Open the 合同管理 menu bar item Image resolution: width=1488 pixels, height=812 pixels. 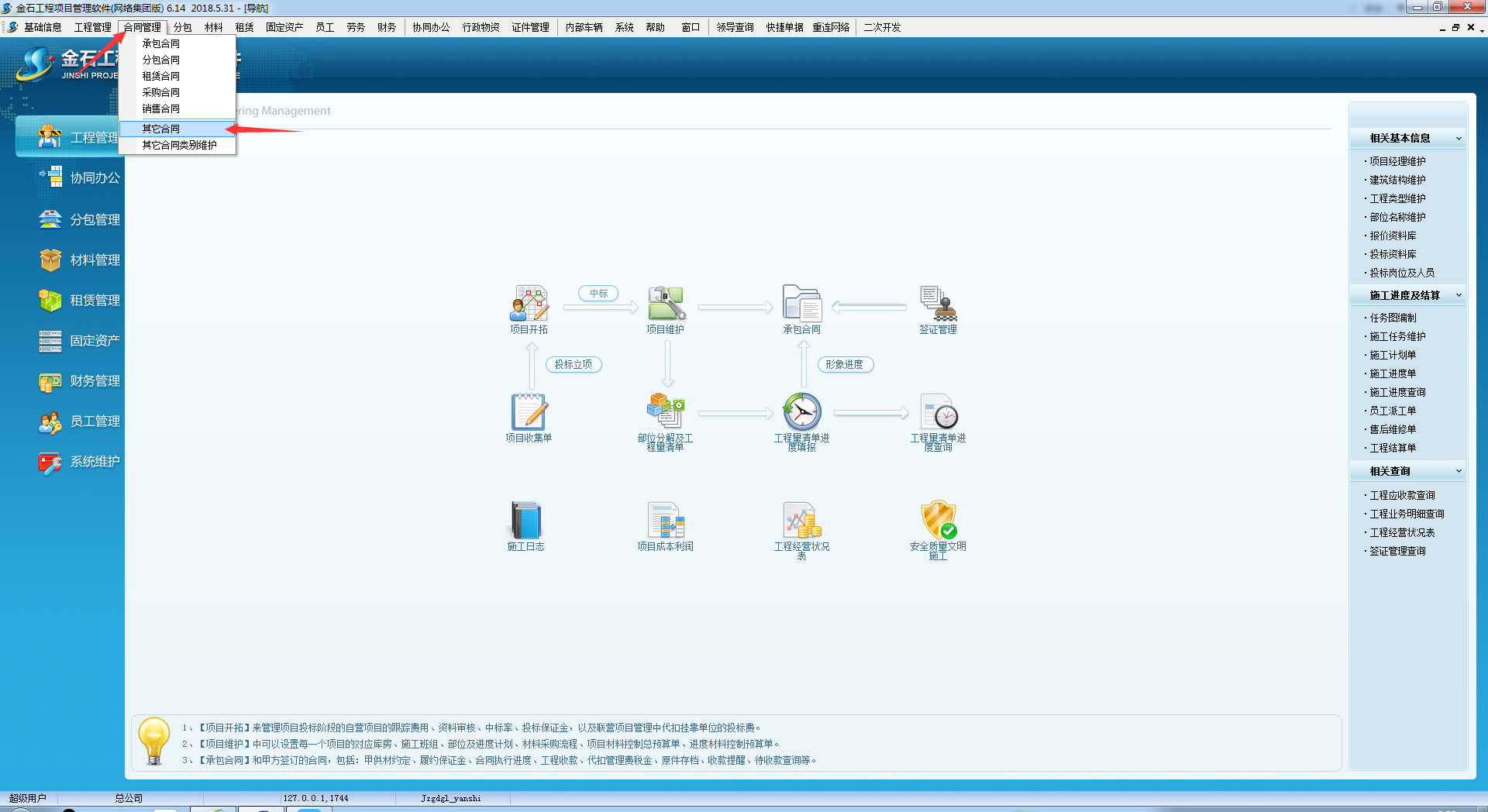pos(143,27)
